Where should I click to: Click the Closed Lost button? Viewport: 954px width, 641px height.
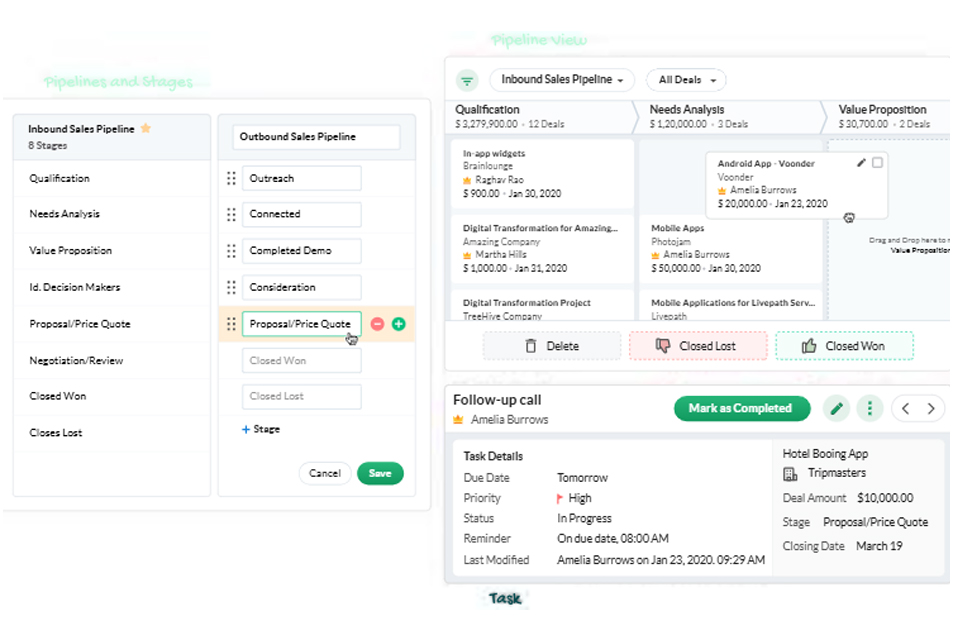click(x=698, y=346)
